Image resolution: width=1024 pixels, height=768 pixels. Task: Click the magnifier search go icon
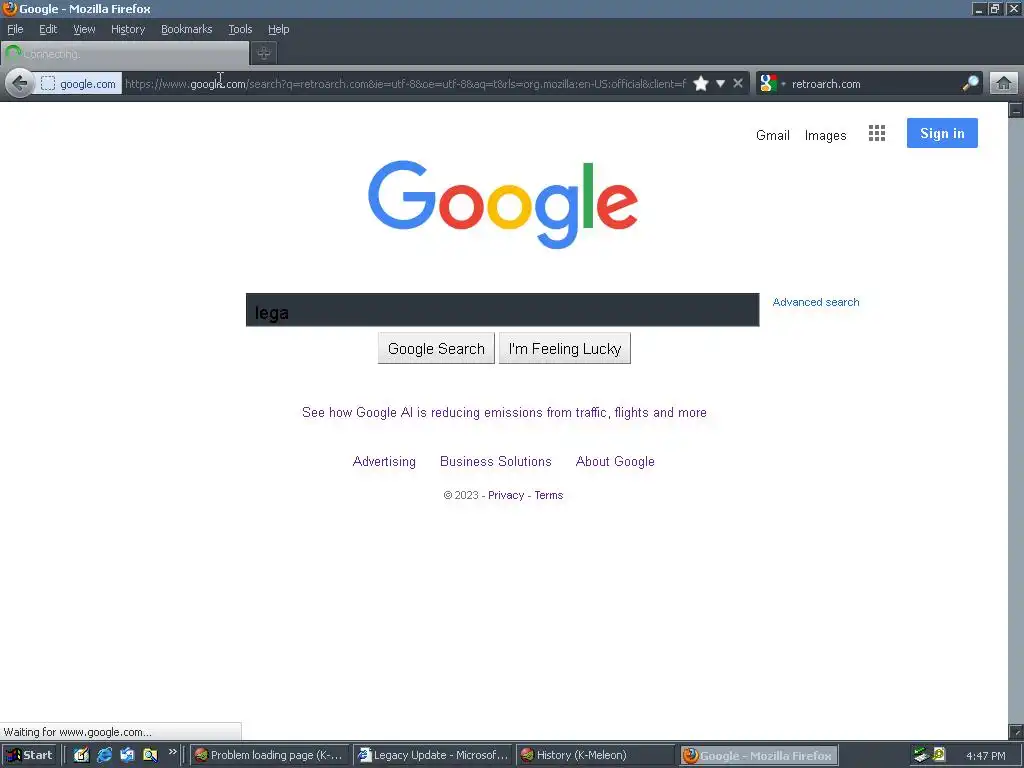click(x=970, y=84)
